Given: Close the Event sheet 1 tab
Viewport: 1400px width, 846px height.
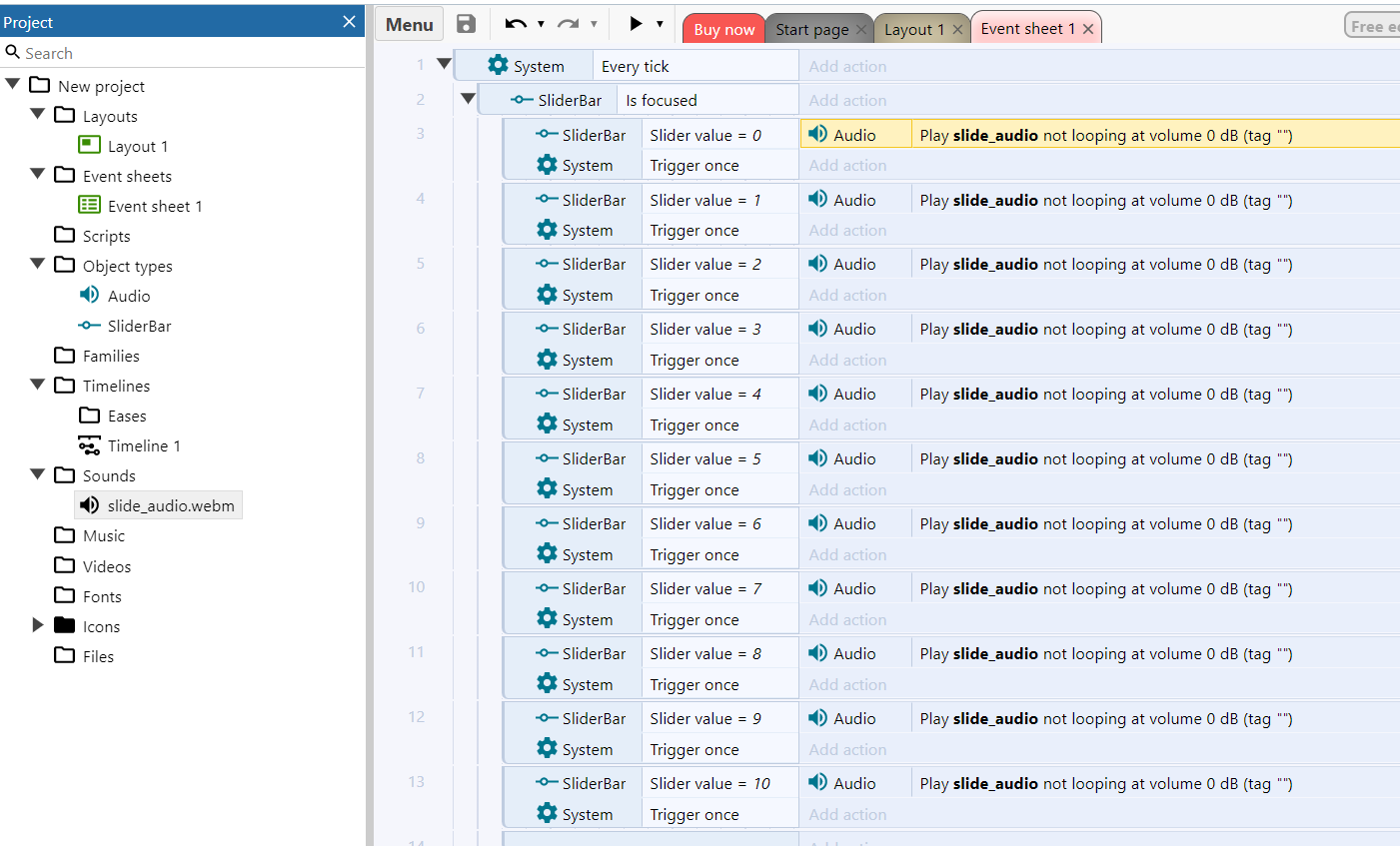Looking at the screenshot, I should click(x=1088, y=29).
